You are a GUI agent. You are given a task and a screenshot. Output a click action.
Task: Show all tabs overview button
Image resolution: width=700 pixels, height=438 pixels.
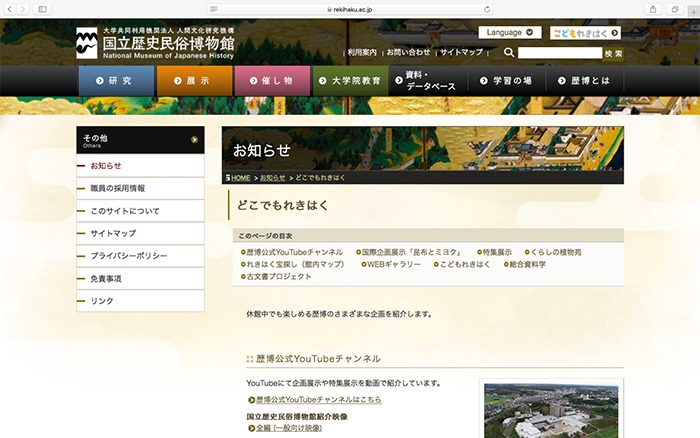pyautogui.click(x=675, y=9)
